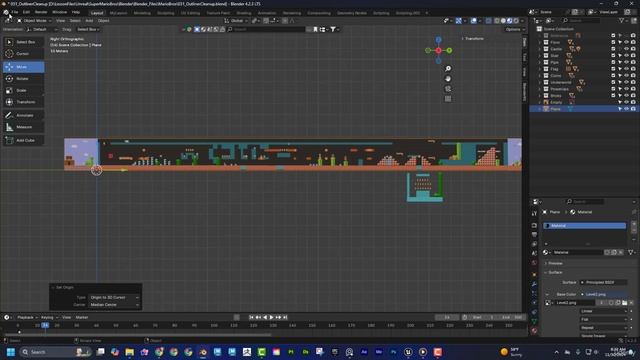Hide the Pipe collection eye icon
640x360 pixels.
pos(627,62)
